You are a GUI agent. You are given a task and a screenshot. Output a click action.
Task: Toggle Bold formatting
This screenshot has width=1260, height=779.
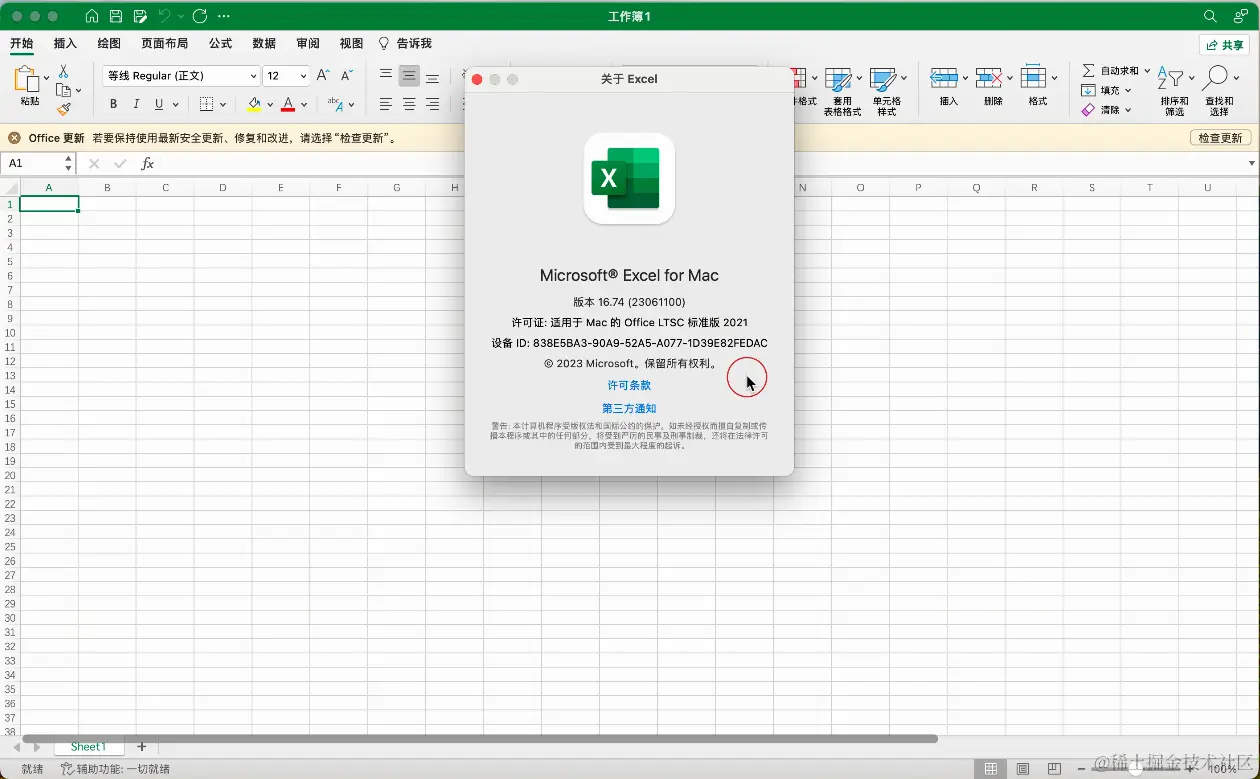[113, 104]
